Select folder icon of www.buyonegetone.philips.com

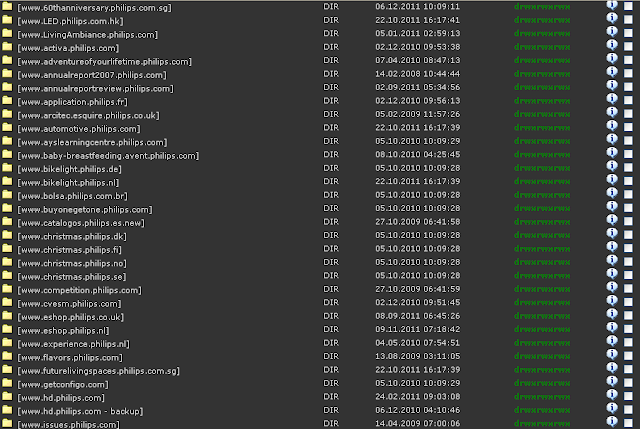[x=7, y=208]
